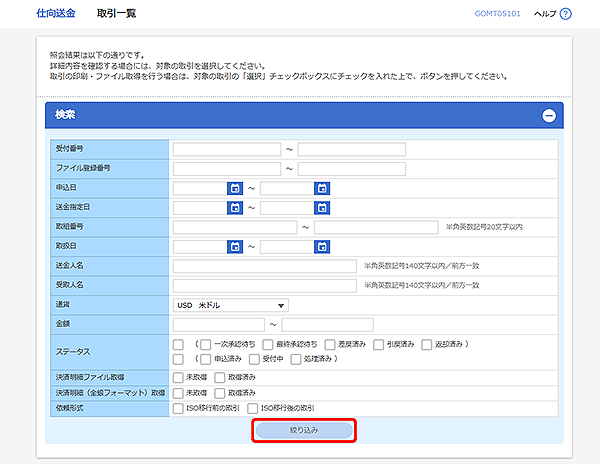Check the 一次承認待ち status checkbox

pyautogui.click(x=206, y=345)
